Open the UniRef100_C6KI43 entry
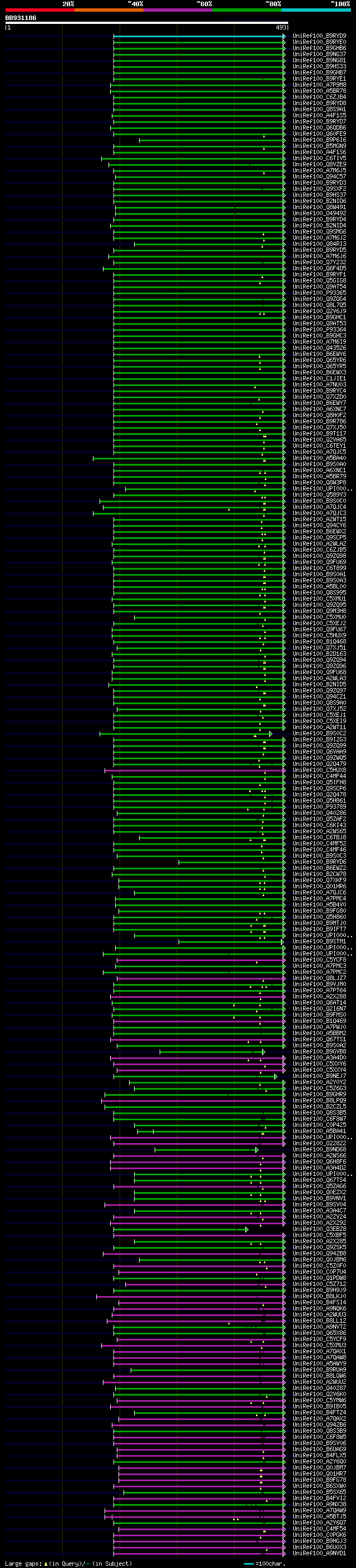This screenshot has width=356, height=1568. pos(319,825)
